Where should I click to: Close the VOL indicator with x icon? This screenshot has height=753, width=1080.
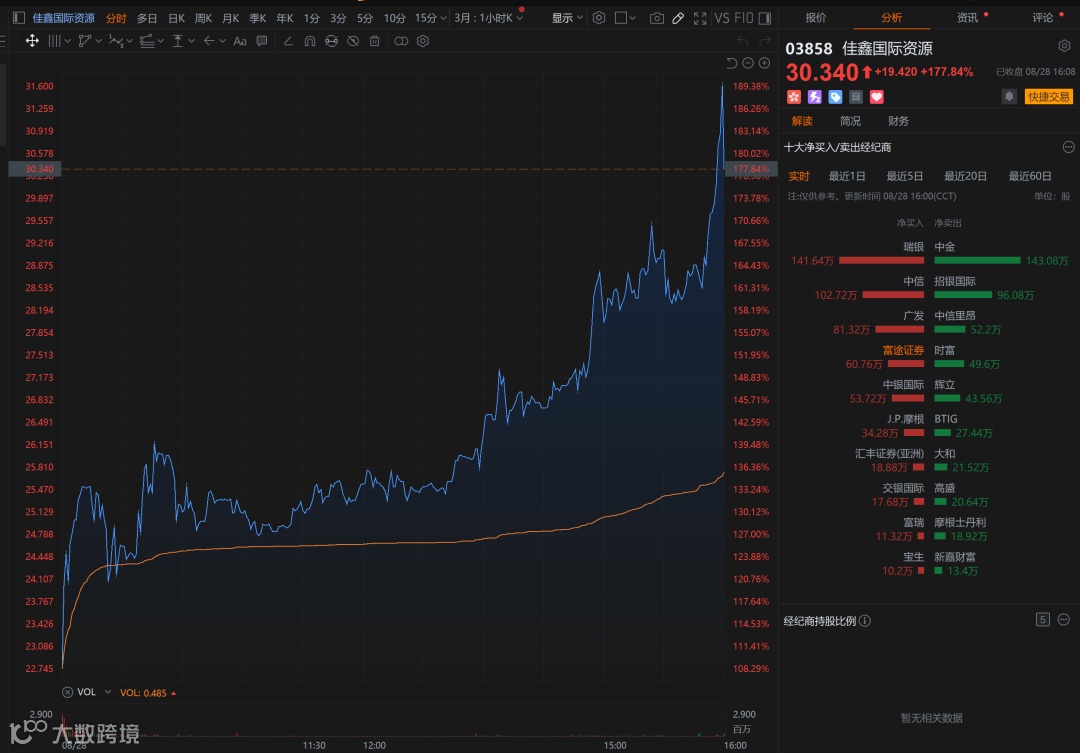pyautogui.click(x=68, y=692)
